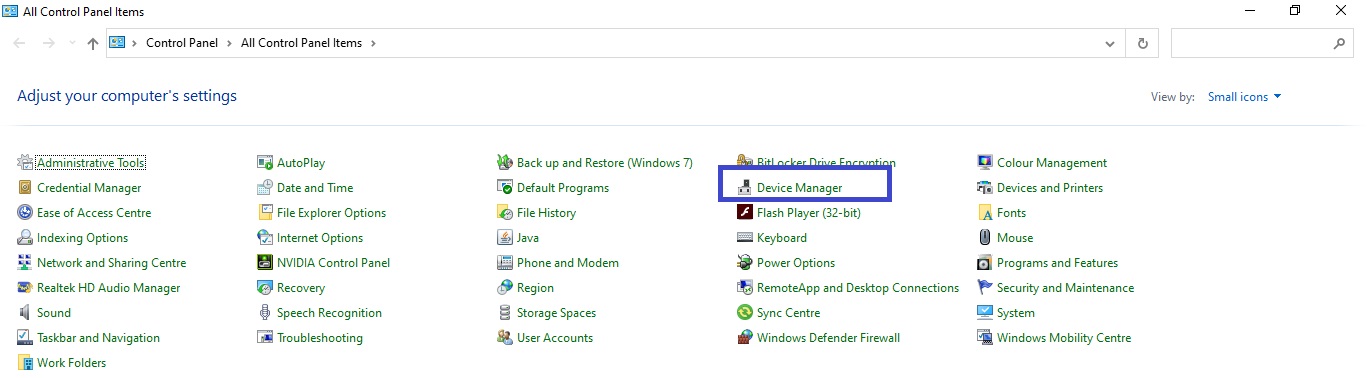The height and width of the screenshot is (378, 1370).
Task: Click the Region globe icon
Action: 505,288
